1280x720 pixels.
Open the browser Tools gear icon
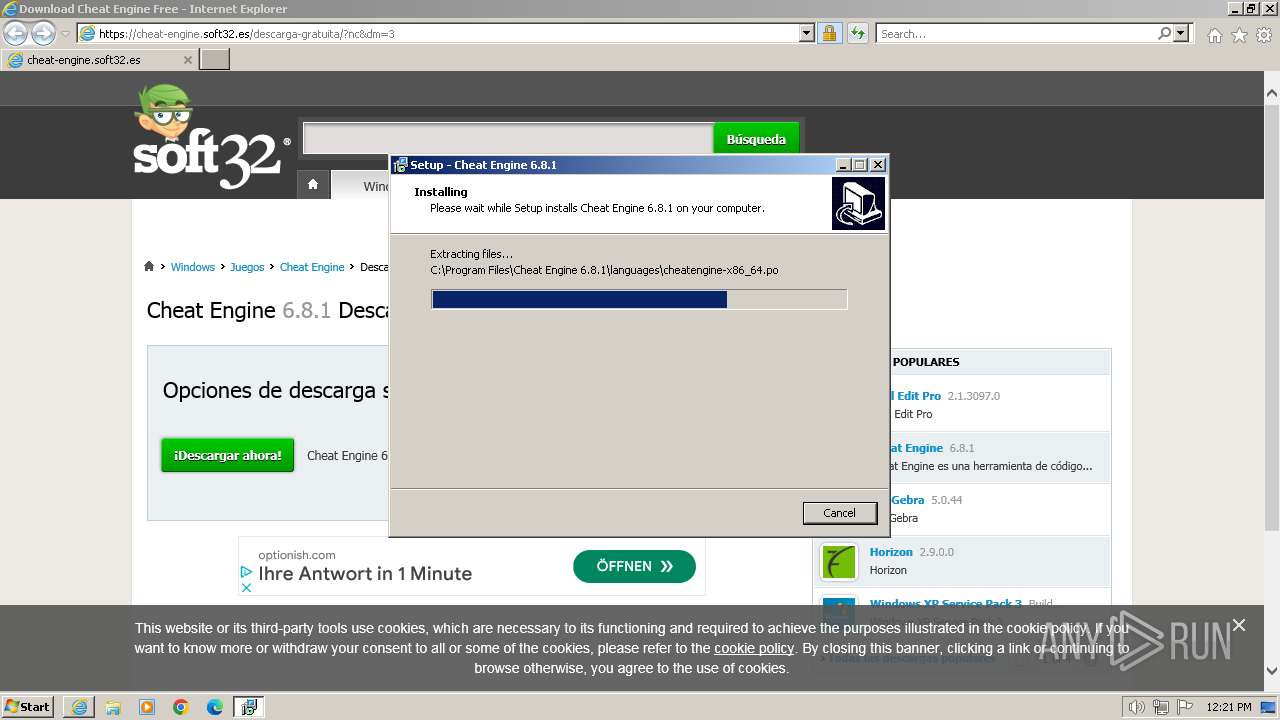[x=1264, y=35]
